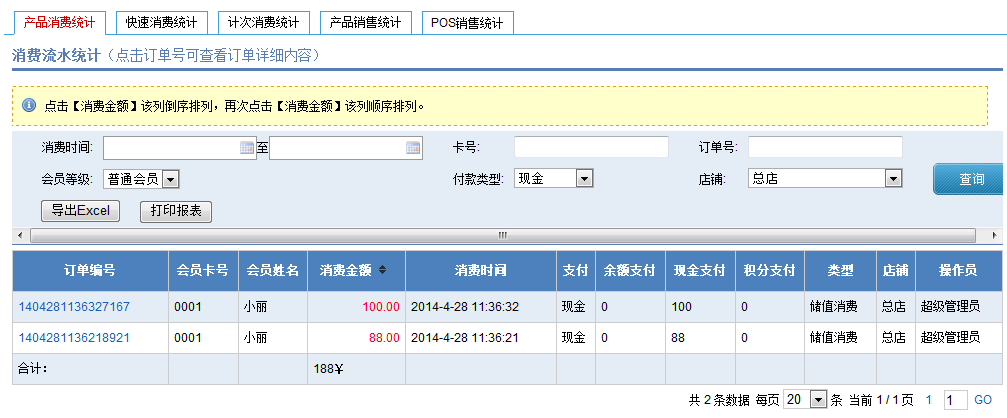
Task: Click the 查询 search button
Action: [970, 180]
